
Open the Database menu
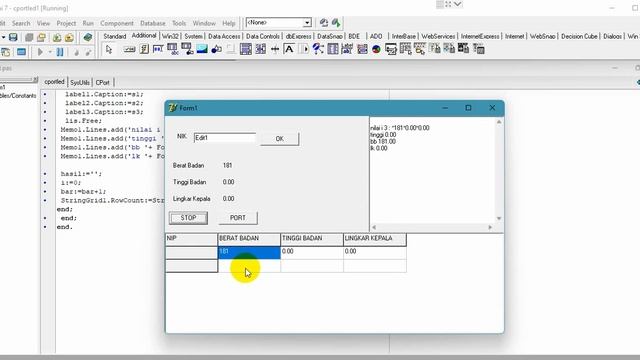[x=153, y=24]
